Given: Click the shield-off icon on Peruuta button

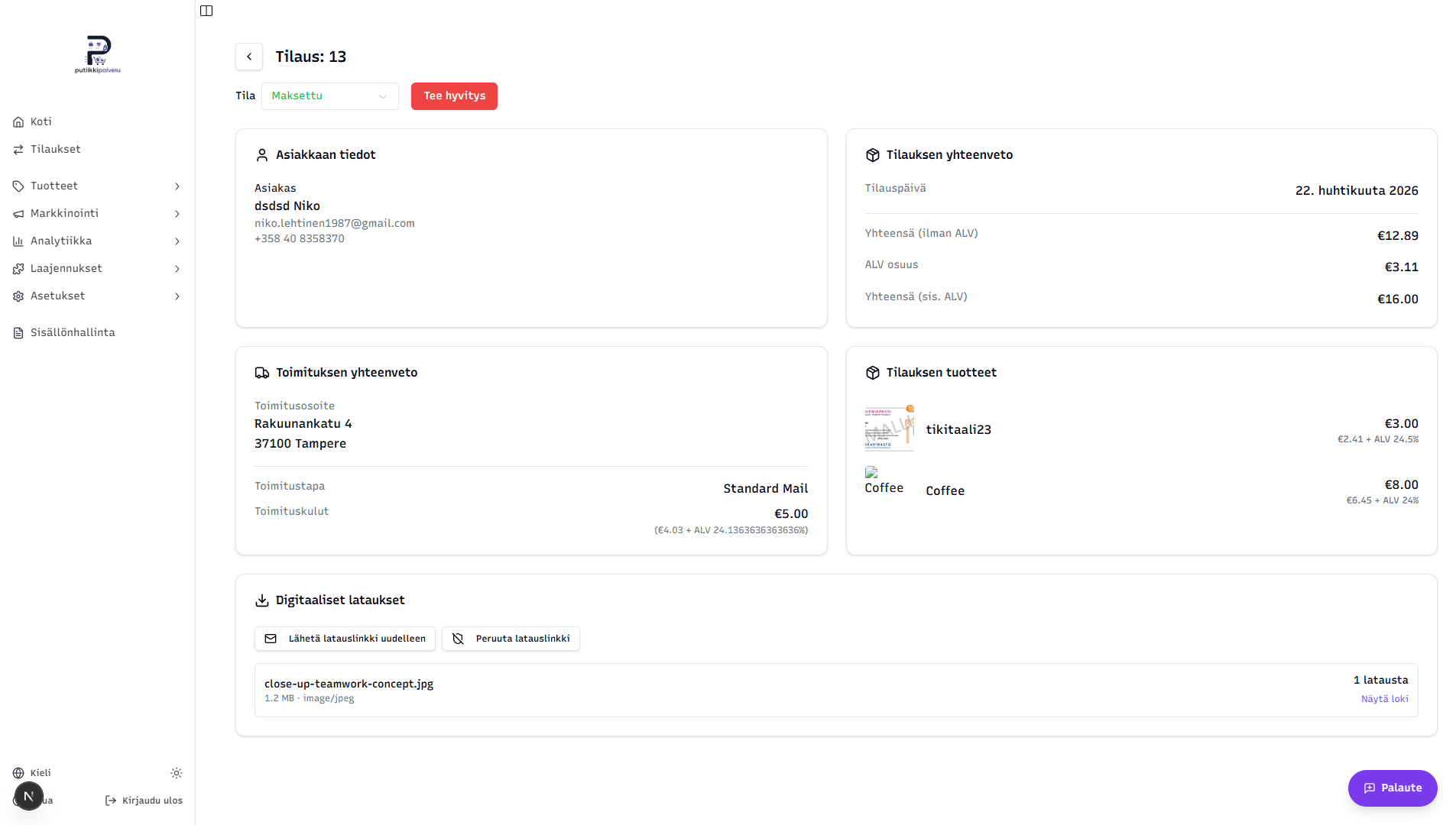Looking at the screenshot, I should [x=458, y=639].
